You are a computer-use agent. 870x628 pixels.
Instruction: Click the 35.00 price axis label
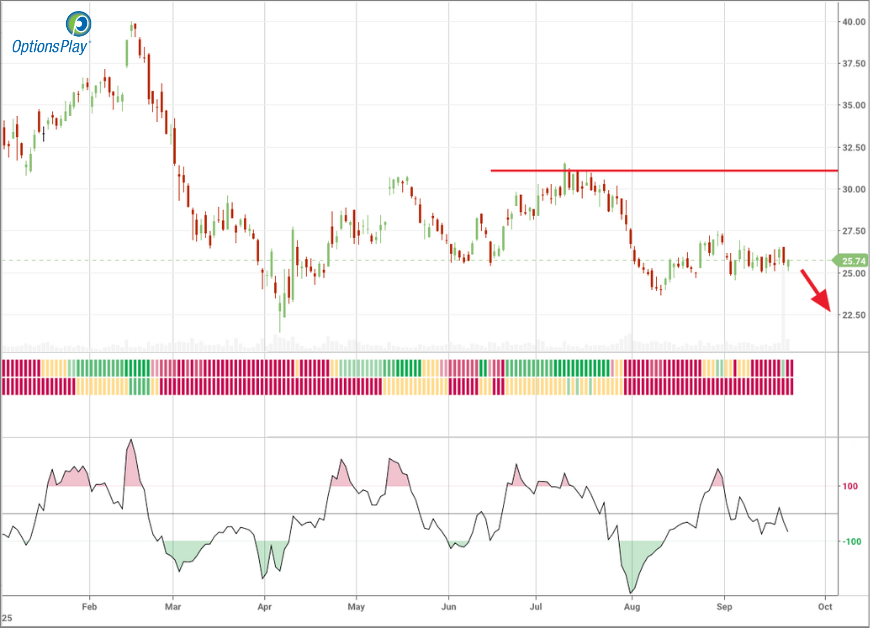853,106
